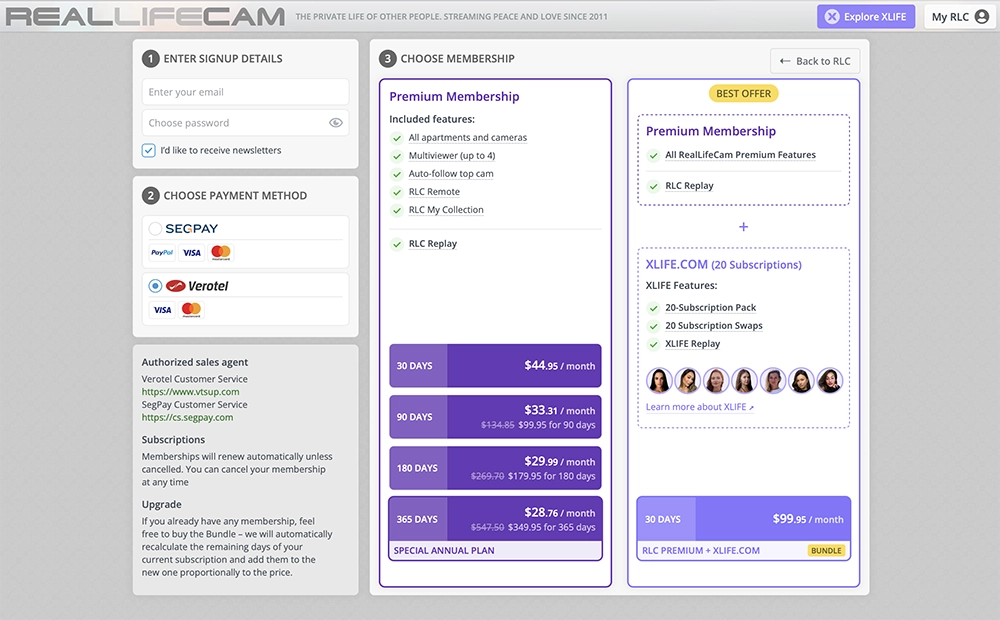This screenshot has height=620, width=1000.
Task: Click the Explore XLIFE button
Action: [x=866, y=17]
